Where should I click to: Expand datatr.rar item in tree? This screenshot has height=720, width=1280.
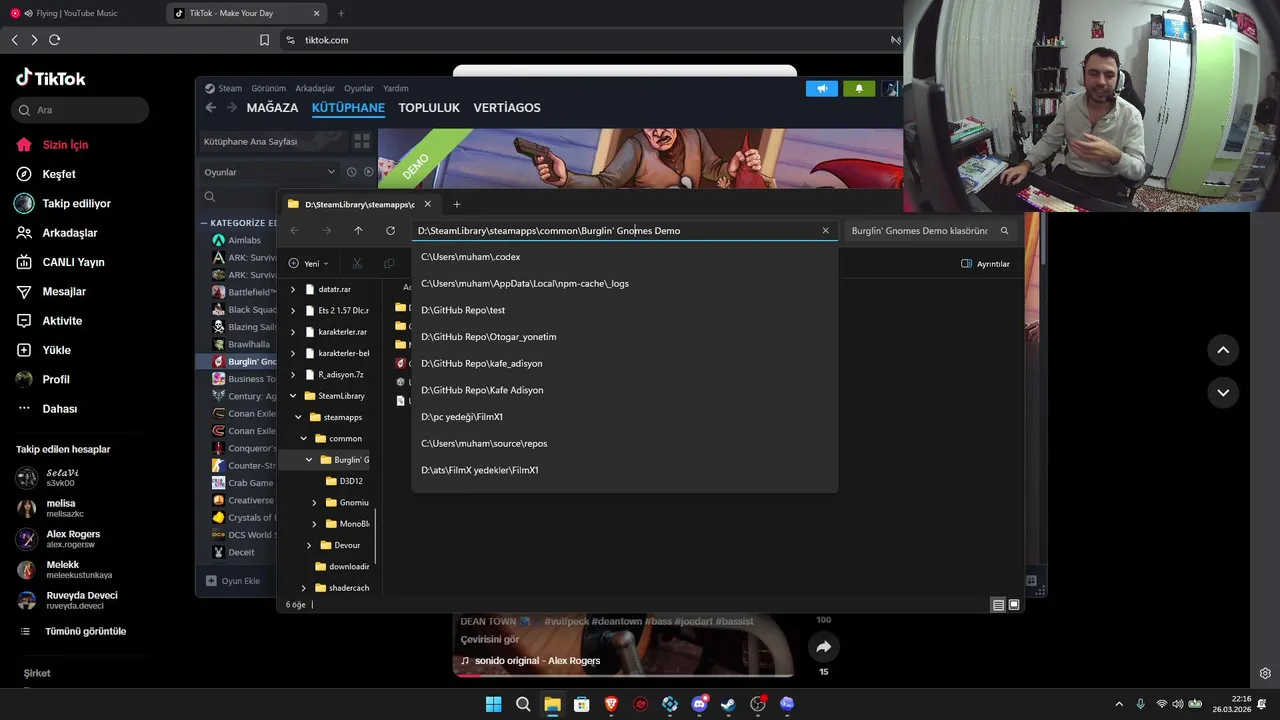[293, 289]
